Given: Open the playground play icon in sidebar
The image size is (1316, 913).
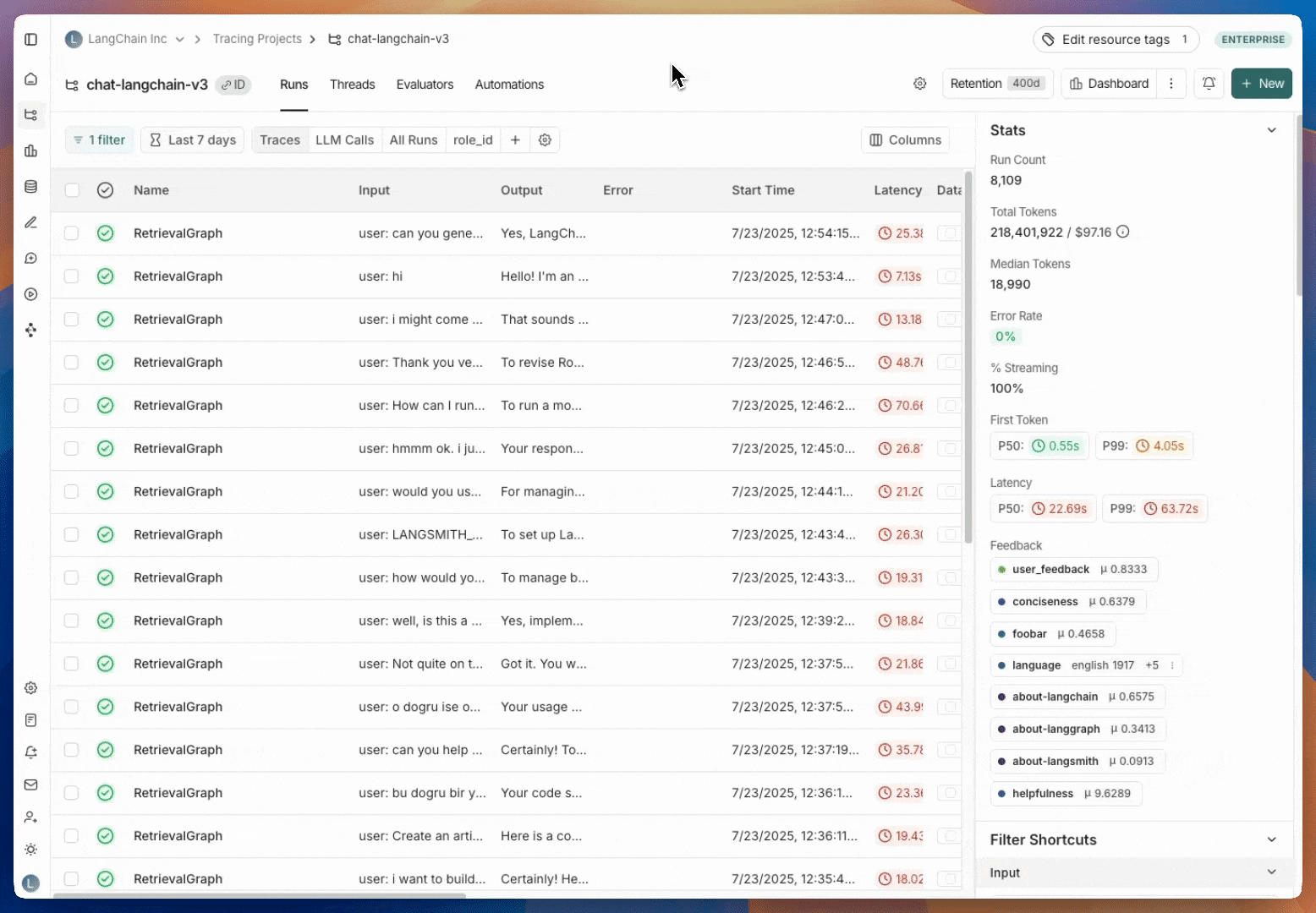Looking at the screenshot, I should click(31, 295).
